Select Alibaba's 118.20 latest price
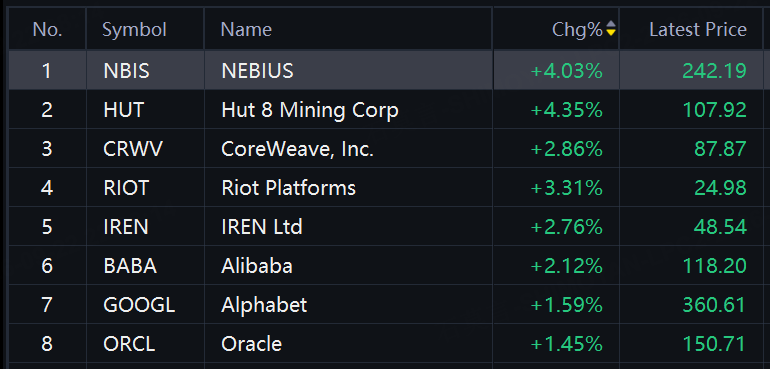The width and height of the screenshot is (770, 369). click(715, 266)
